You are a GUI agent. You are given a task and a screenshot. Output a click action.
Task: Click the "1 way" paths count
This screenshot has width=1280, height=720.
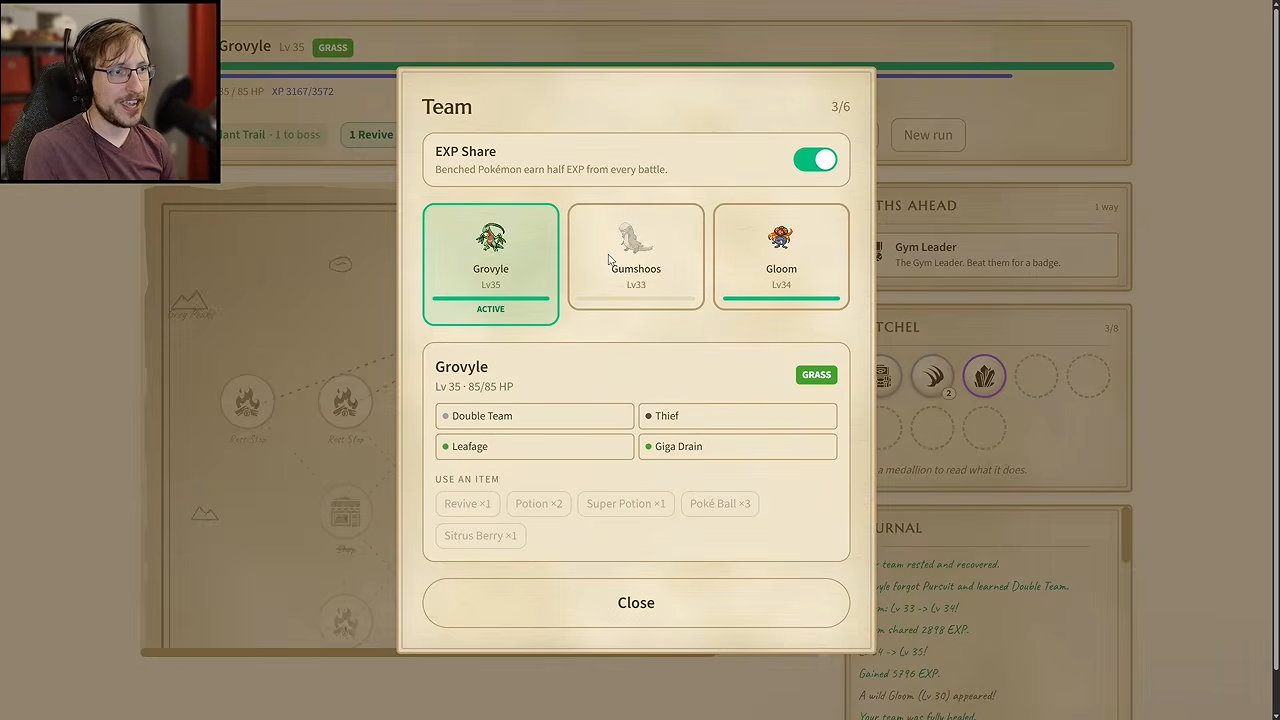click(x=1106, y=207)
